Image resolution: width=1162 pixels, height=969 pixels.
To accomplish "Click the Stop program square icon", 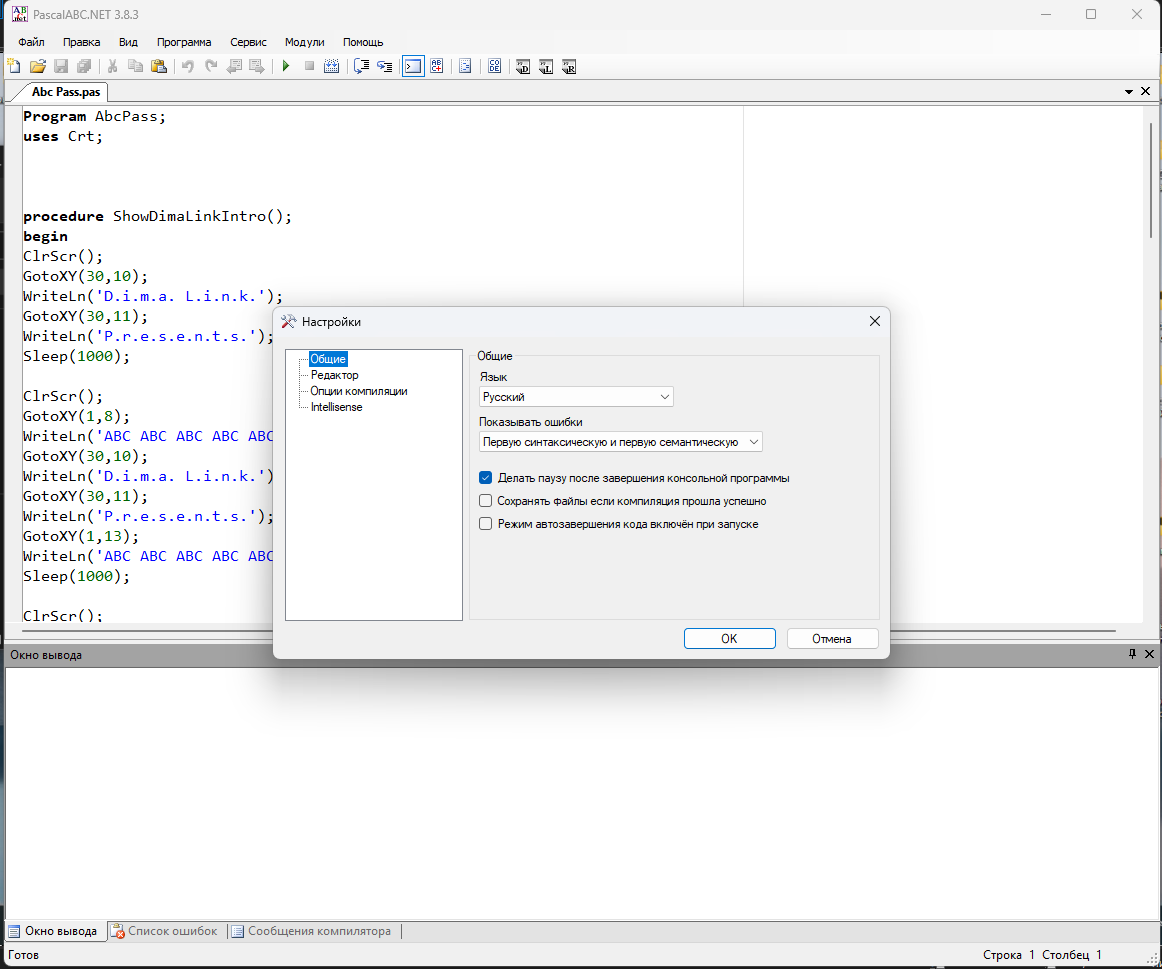I will pos(310,66).
